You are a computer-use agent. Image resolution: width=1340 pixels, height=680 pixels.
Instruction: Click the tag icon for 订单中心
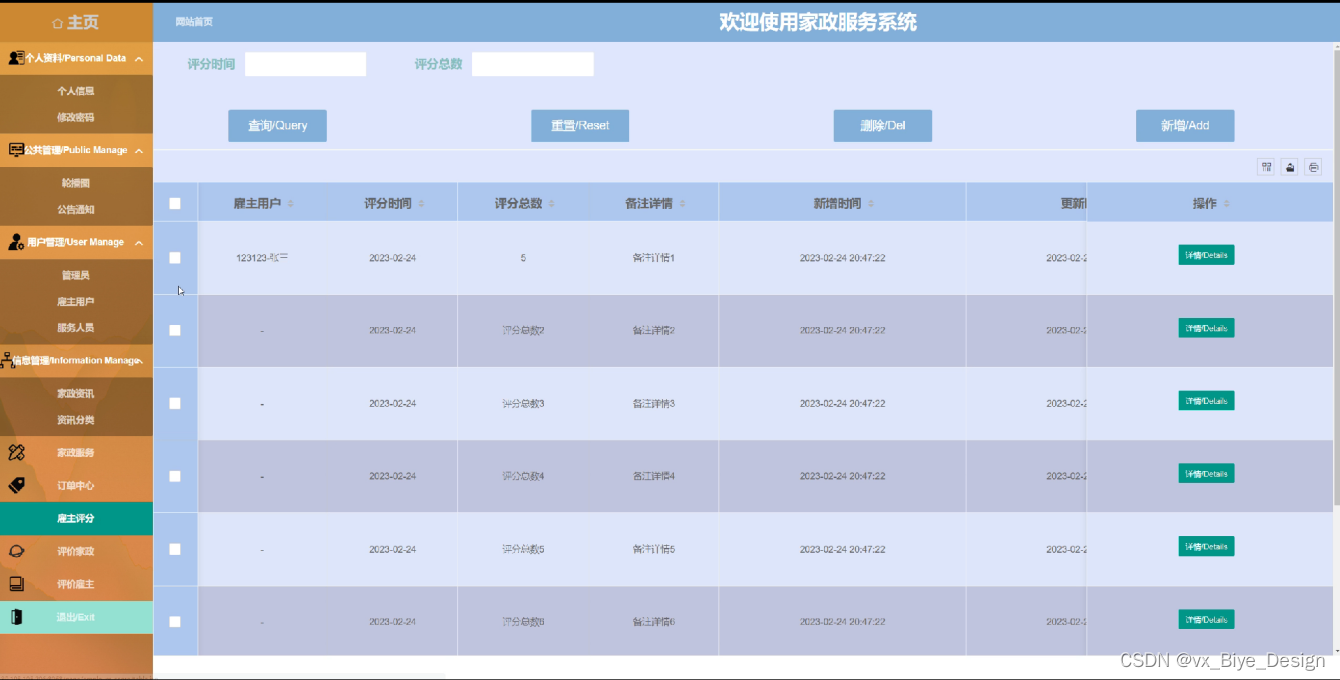tap(16, 485)
